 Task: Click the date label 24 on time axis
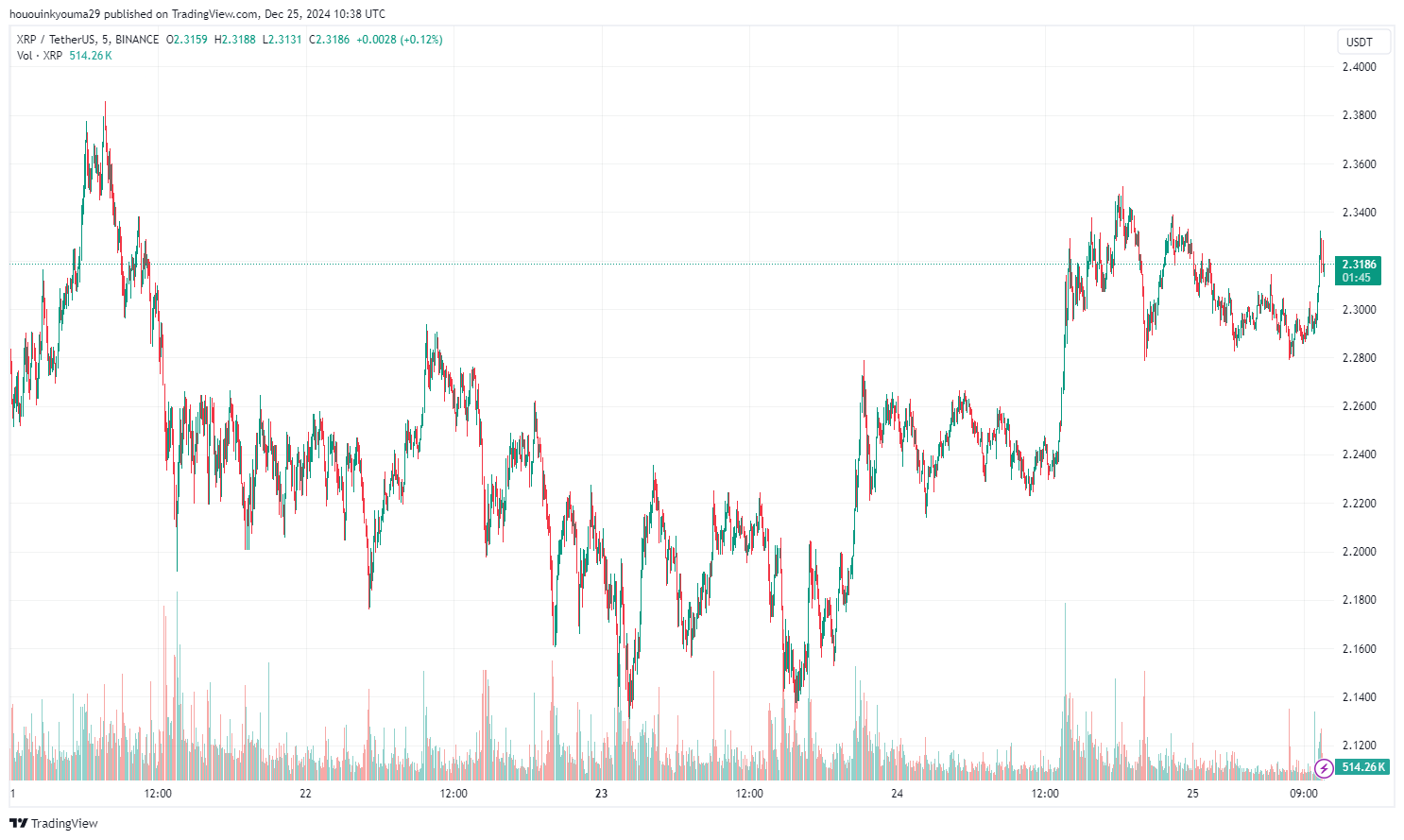(x=897, y=794)
